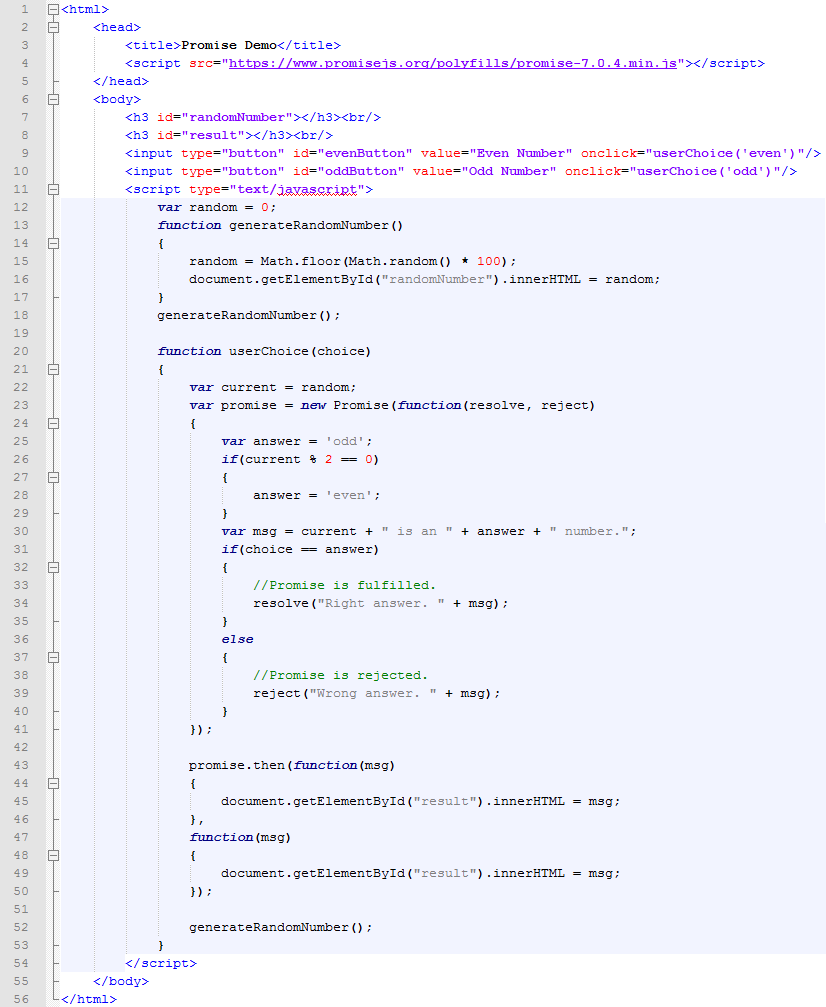
Task: Click the closing </html> tag
Action: (x=89, y=999)
